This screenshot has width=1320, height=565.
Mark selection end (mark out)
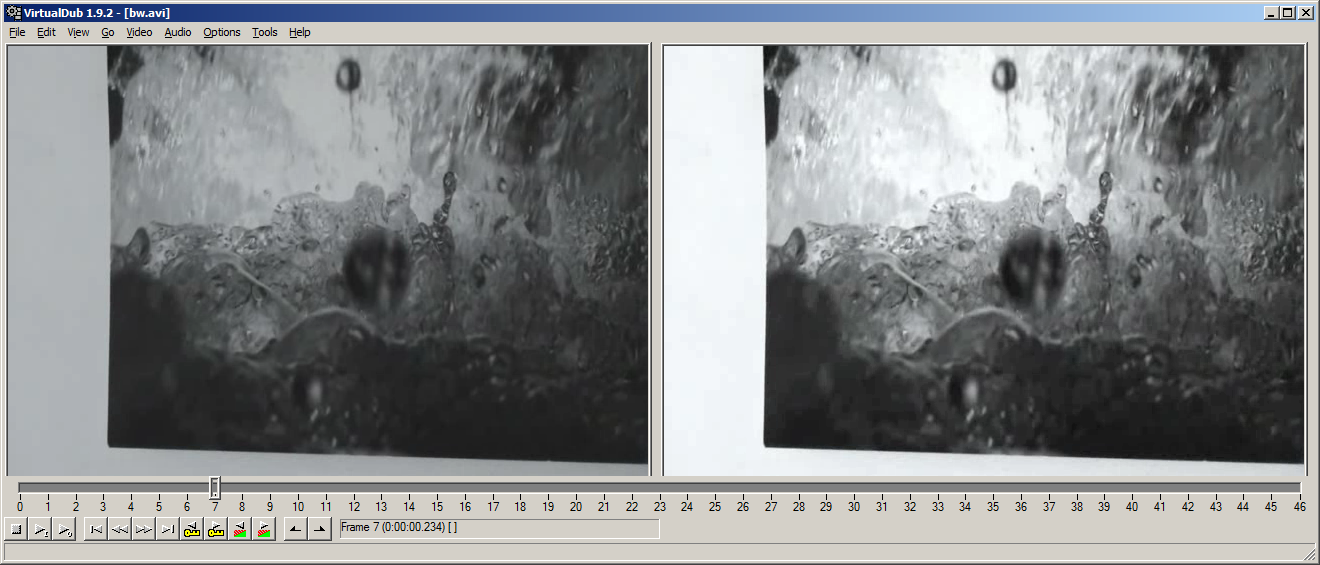pos(320,530)
